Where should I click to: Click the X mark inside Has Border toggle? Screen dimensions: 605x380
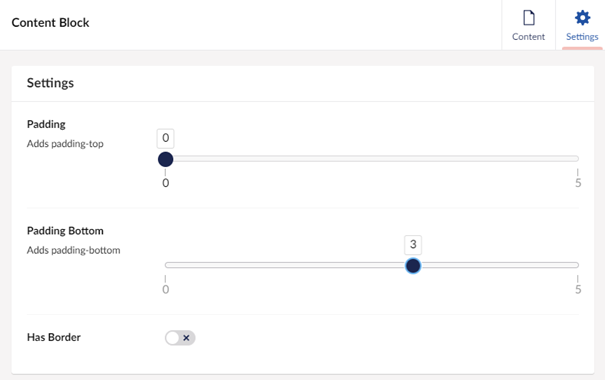pyautogui.click(x=186, y=338)
